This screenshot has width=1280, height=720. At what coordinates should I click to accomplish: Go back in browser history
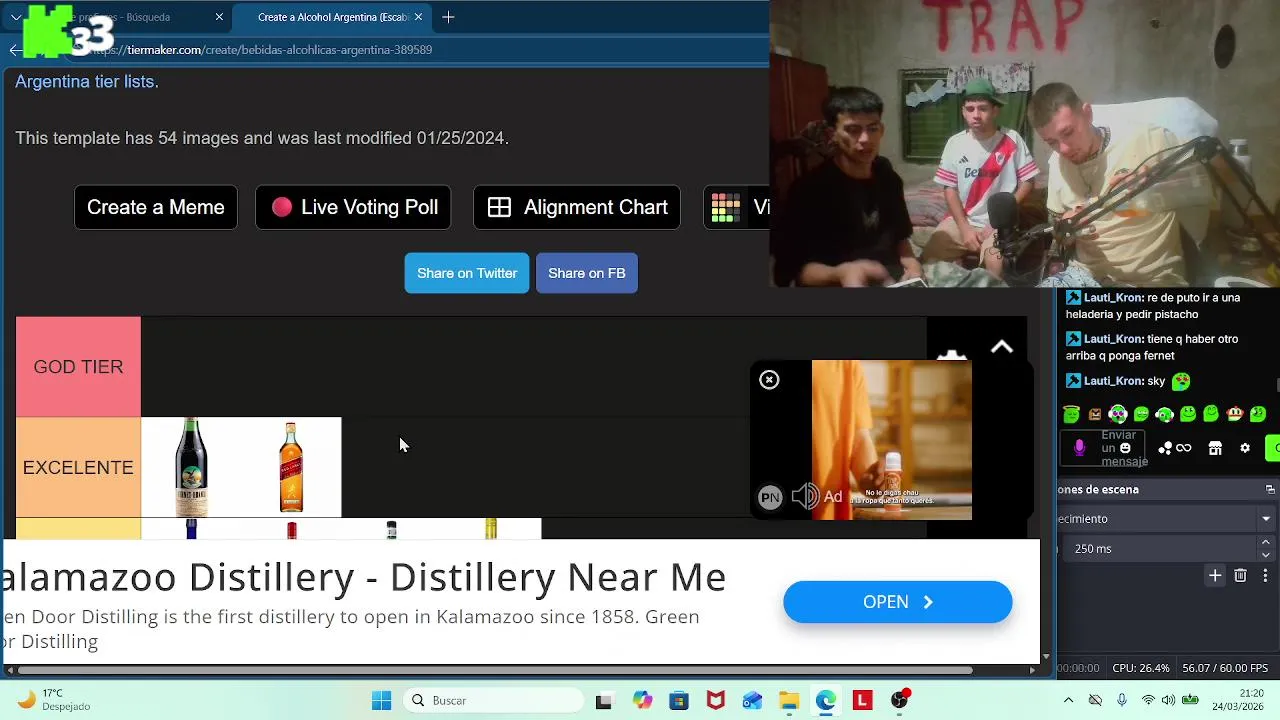click(x=15, y=50)
